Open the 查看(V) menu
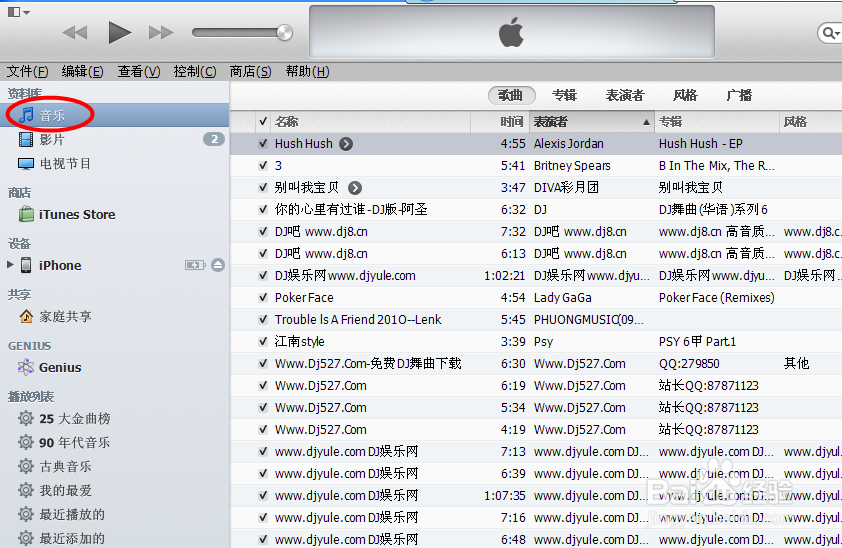Viewport: 842px width, 548px height. [139, 71]
